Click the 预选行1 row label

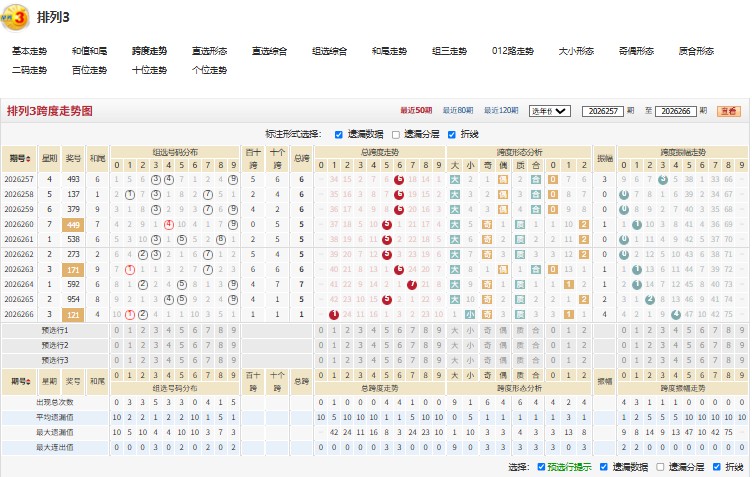pos(55,330)
